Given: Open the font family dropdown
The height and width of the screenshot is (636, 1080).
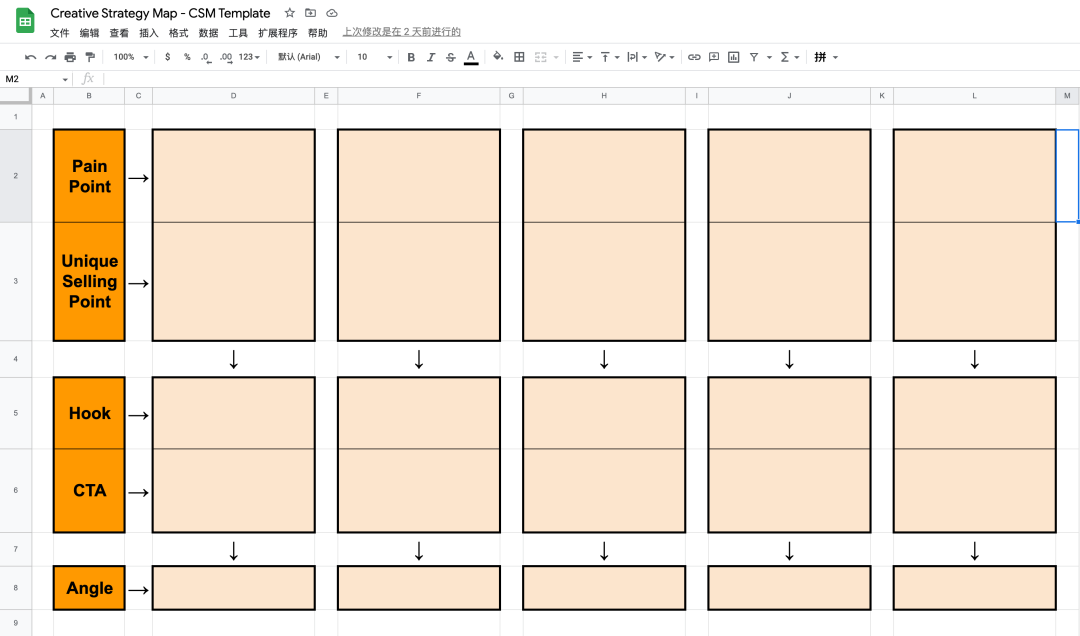Looking at the screenshot, I should click(x=309, y=57).
